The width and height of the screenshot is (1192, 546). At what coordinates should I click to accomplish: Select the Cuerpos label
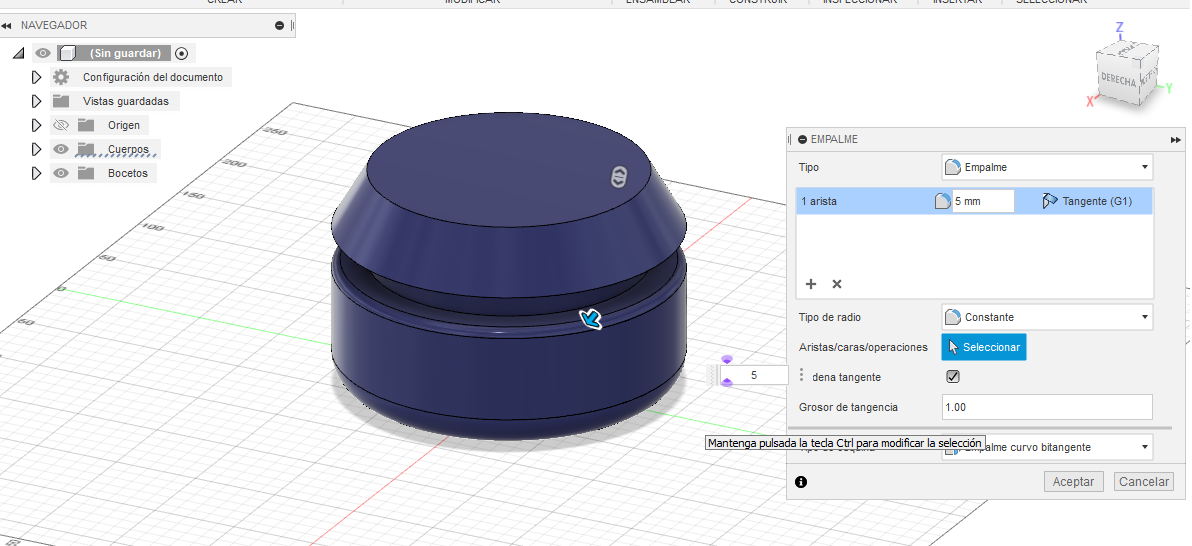(128, 149)
